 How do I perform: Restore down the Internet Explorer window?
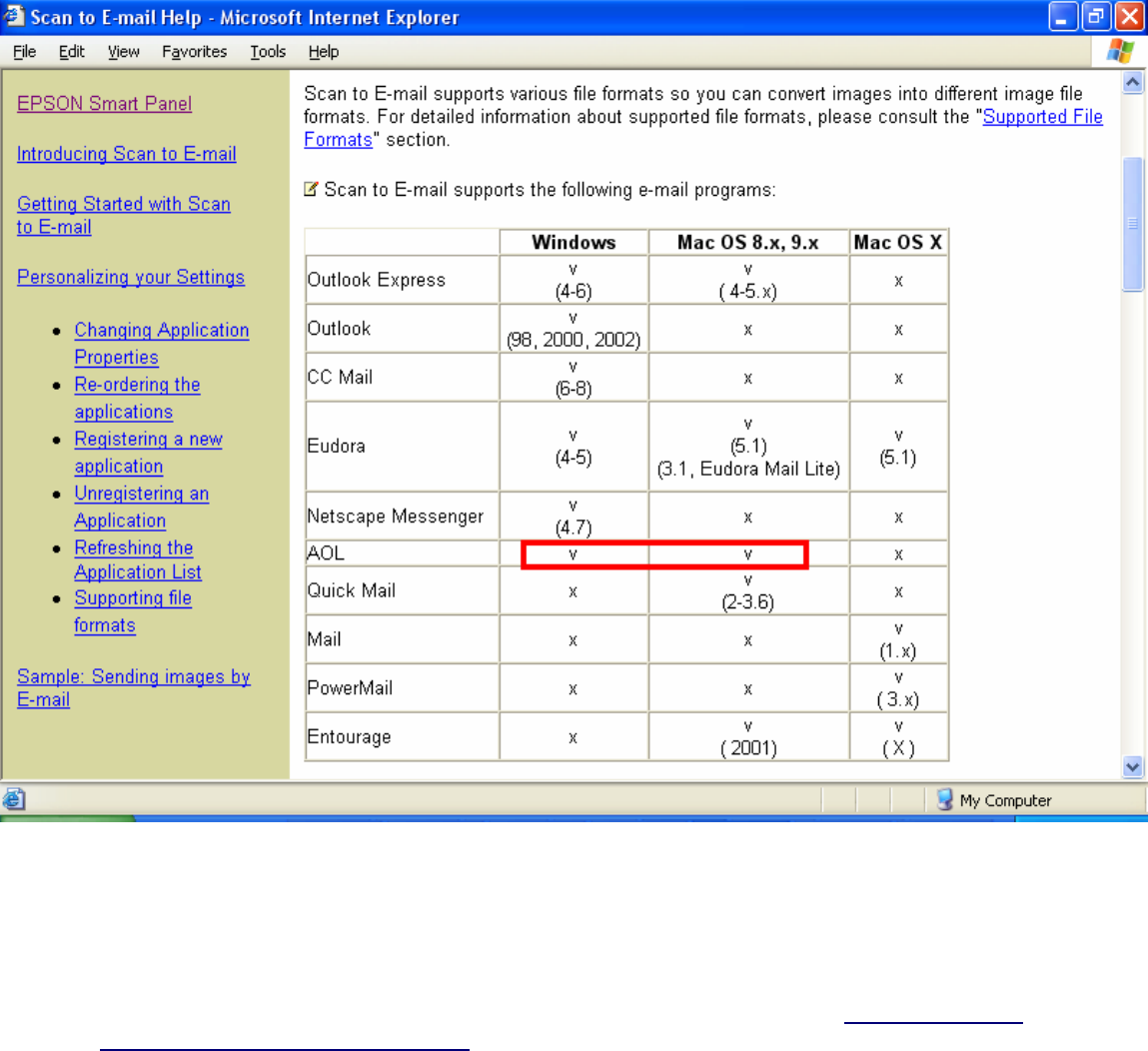[1095, 16]
